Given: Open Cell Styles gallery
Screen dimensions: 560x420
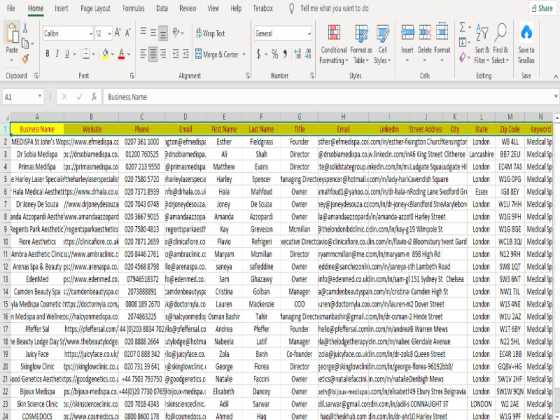Looking at the screenshot, I should point(382,44).
